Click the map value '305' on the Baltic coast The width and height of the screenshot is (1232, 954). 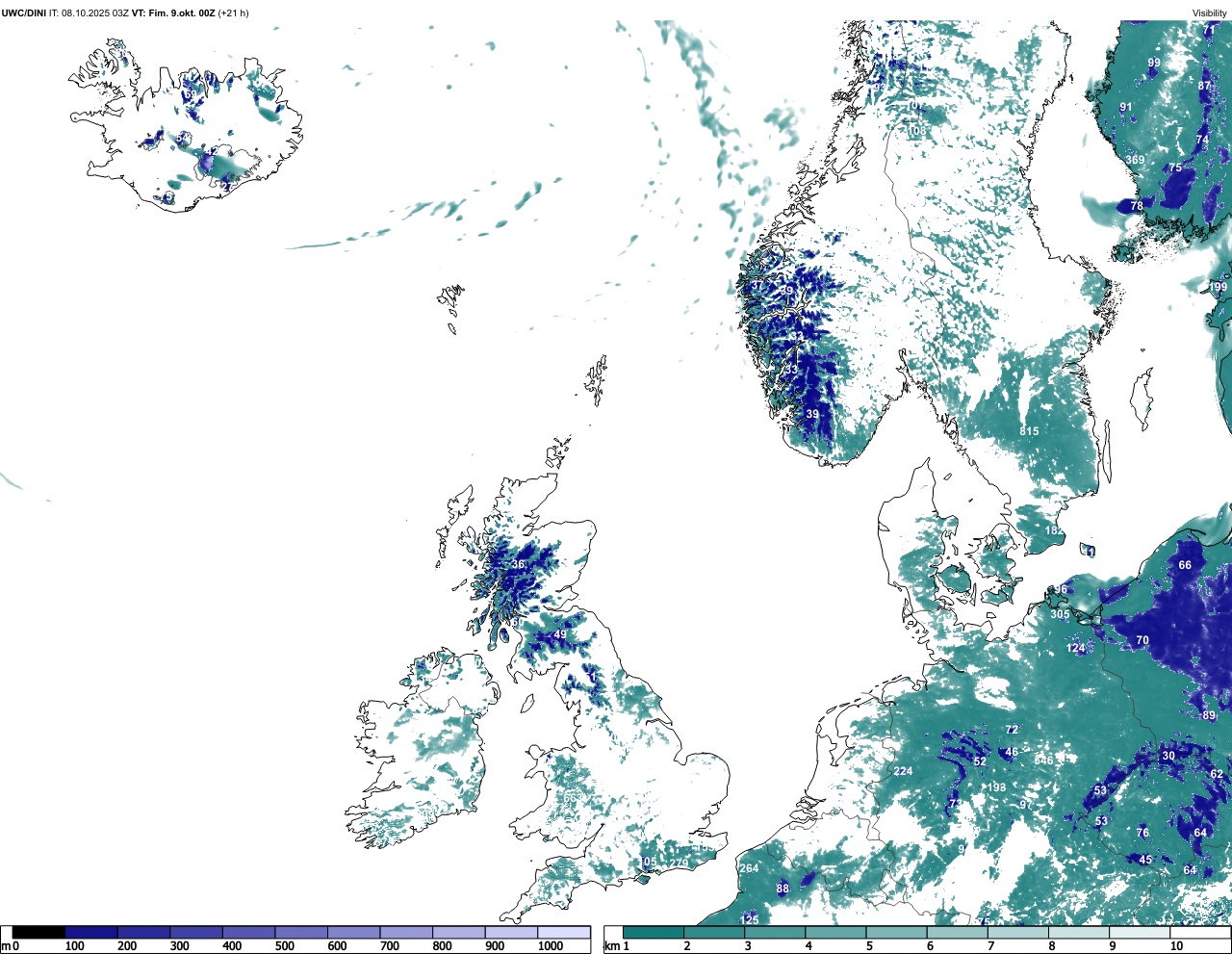1060,614
